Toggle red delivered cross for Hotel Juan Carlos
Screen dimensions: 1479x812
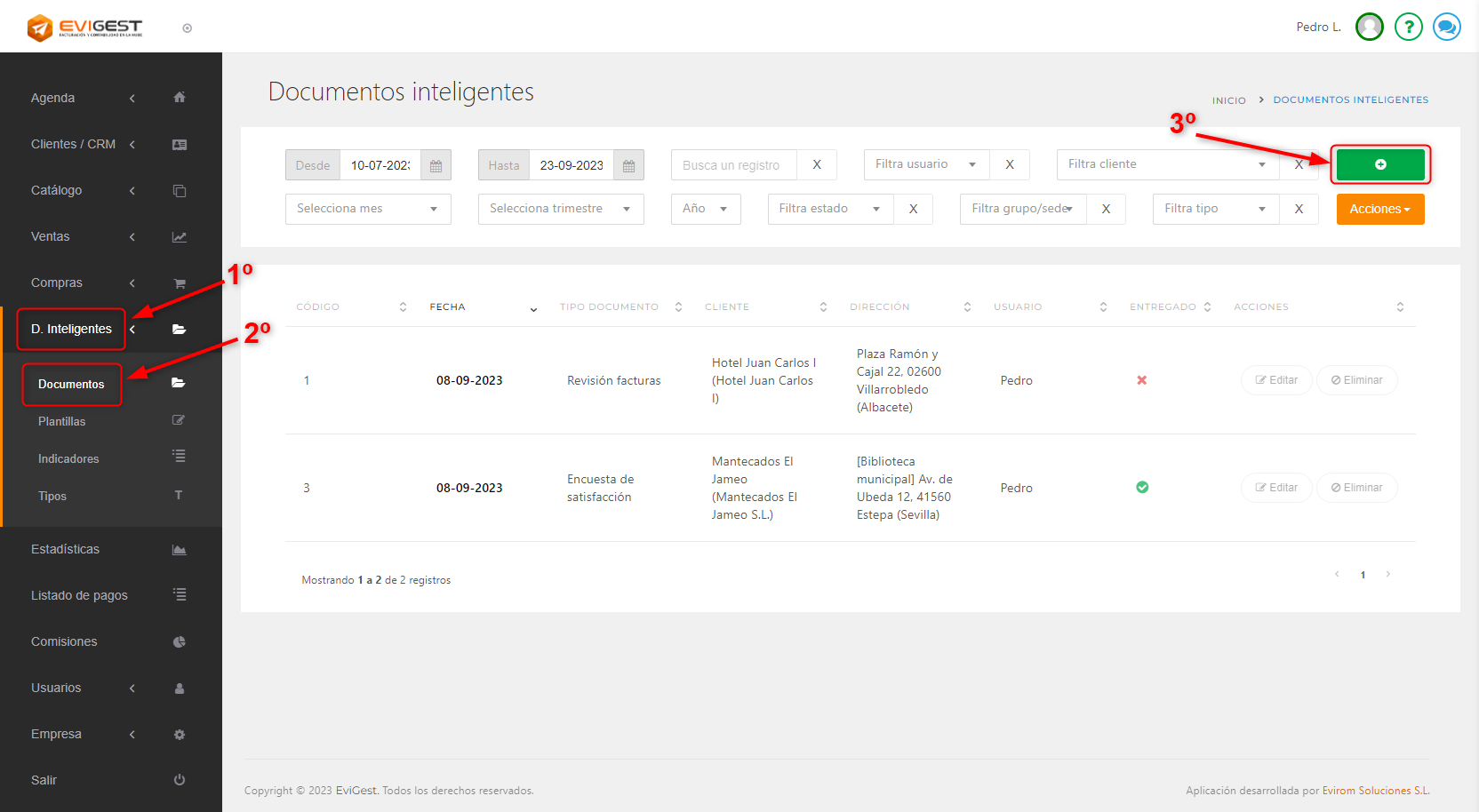(x=1142, y=380)
